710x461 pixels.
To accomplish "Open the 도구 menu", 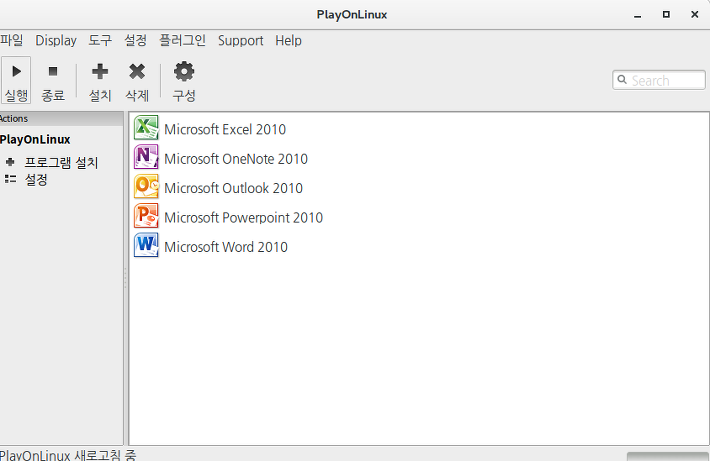I will coord(100,40).
